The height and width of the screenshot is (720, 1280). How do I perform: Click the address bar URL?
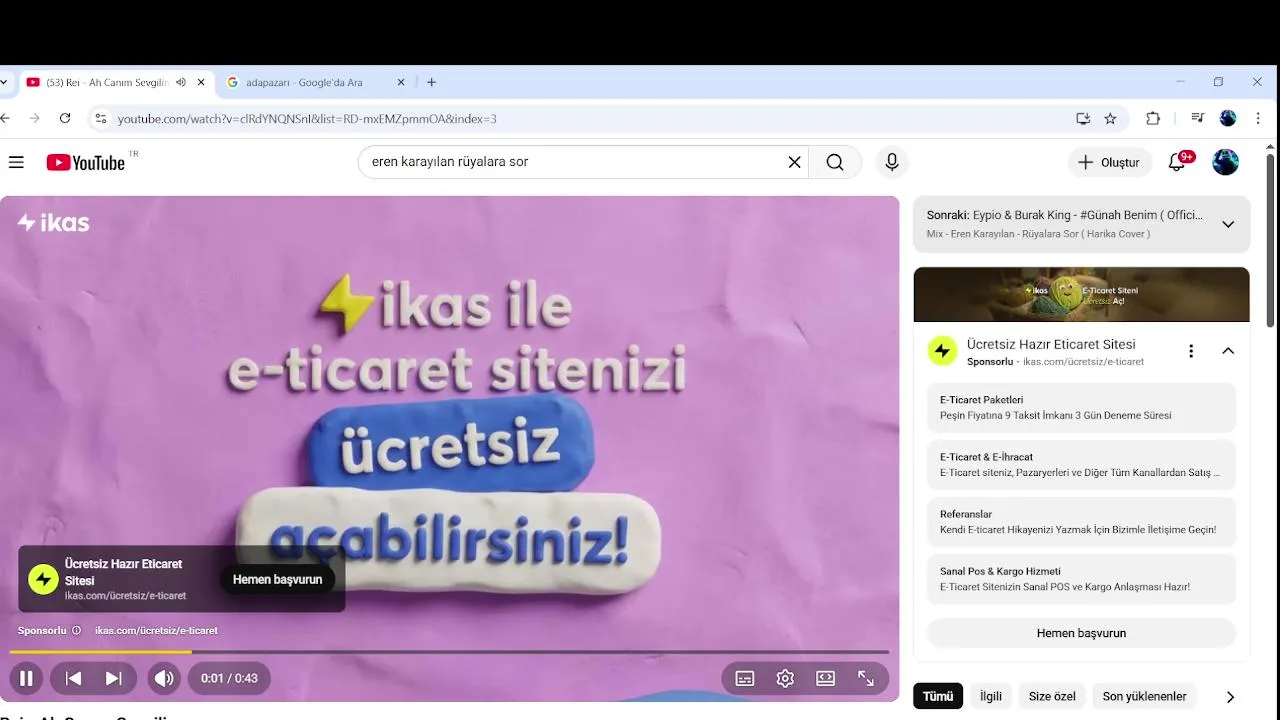307,119
